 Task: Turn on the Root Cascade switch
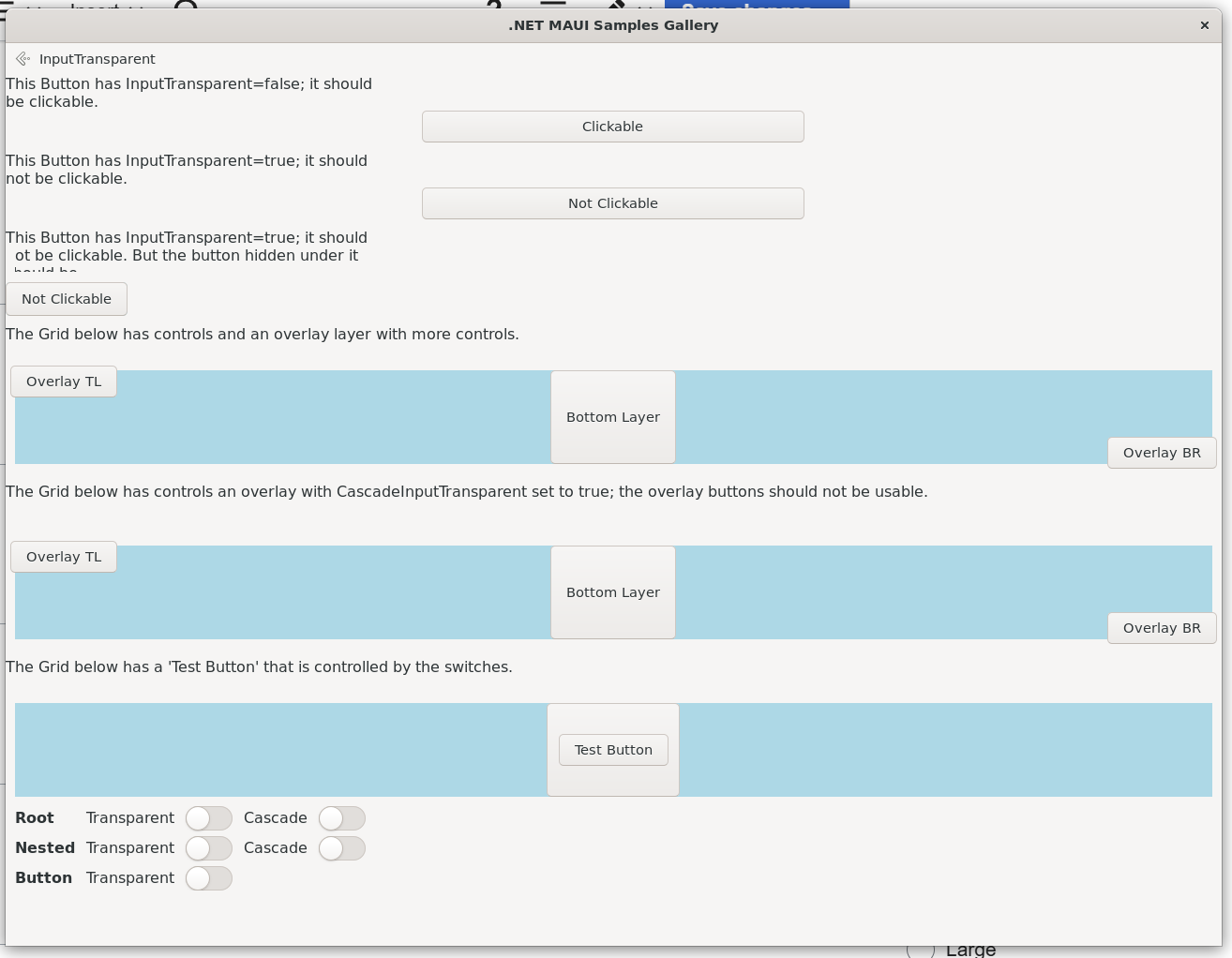pyautogui.click(x=341, y=818)
